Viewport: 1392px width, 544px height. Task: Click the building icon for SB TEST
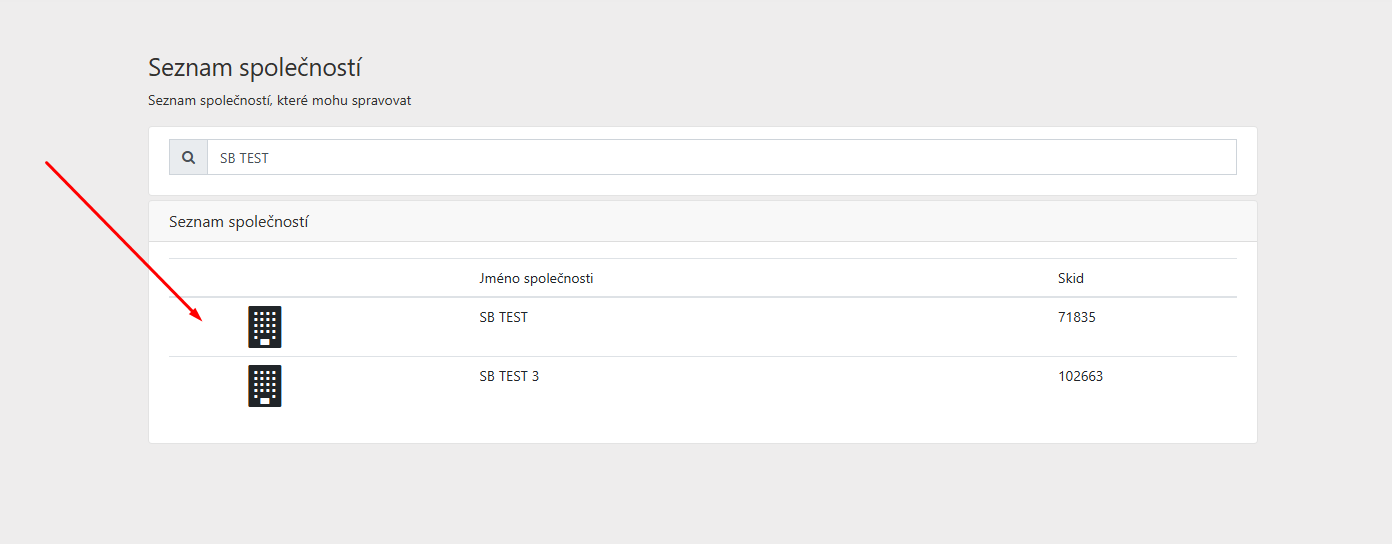(265, 327)
